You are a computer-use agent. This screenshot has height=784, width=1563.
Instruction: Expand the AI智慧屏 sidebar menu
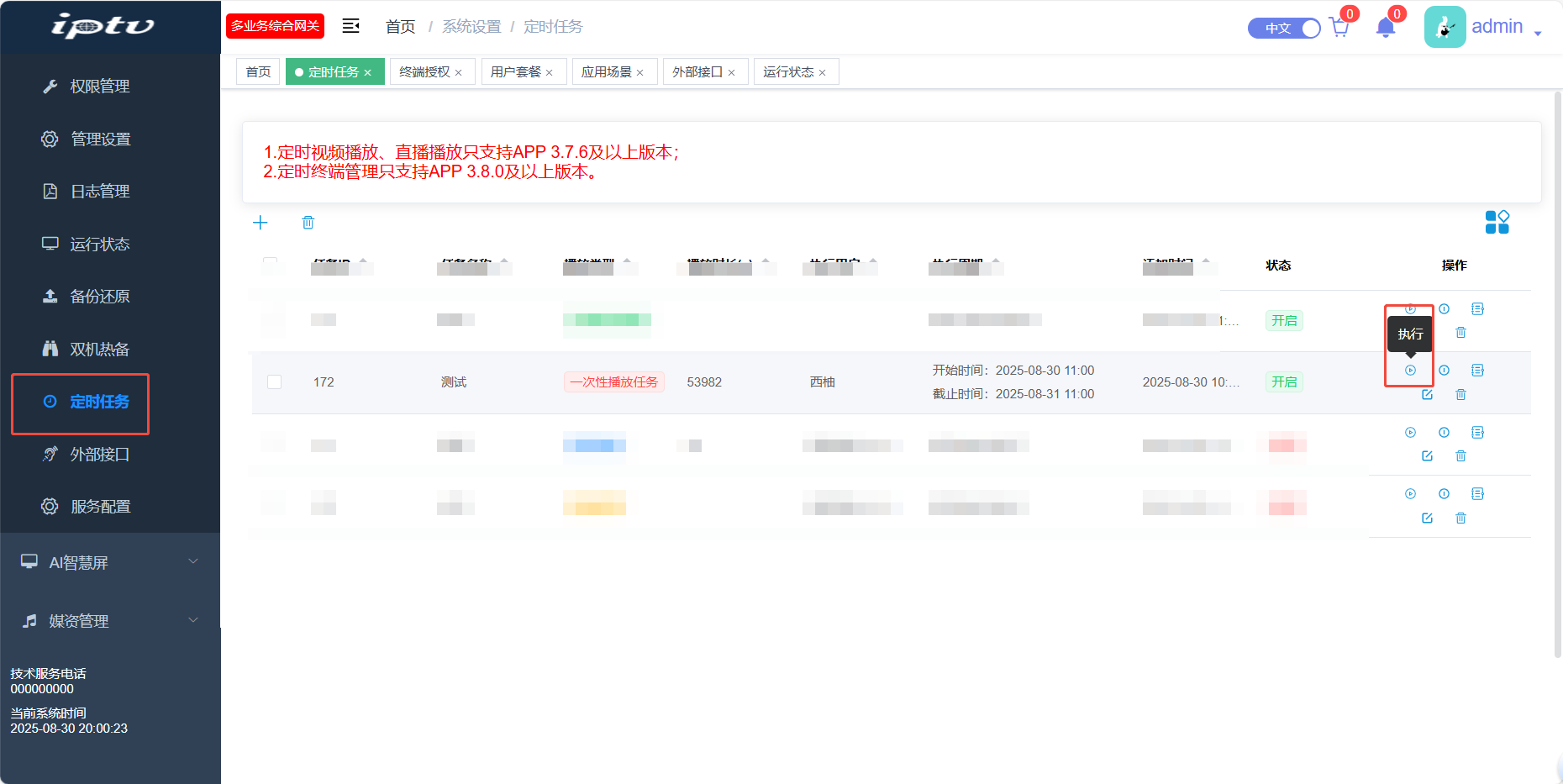click(109, 562)
